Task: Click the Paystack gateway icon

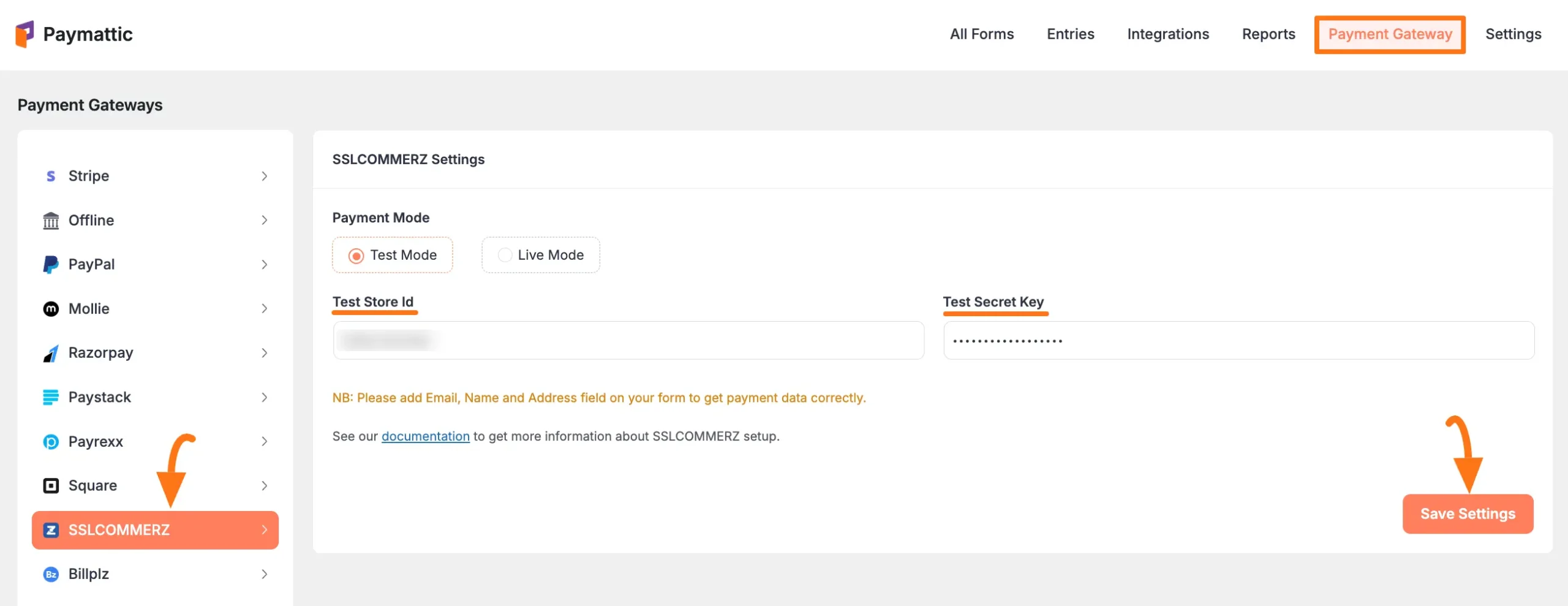Action: [x=51, y=397]
